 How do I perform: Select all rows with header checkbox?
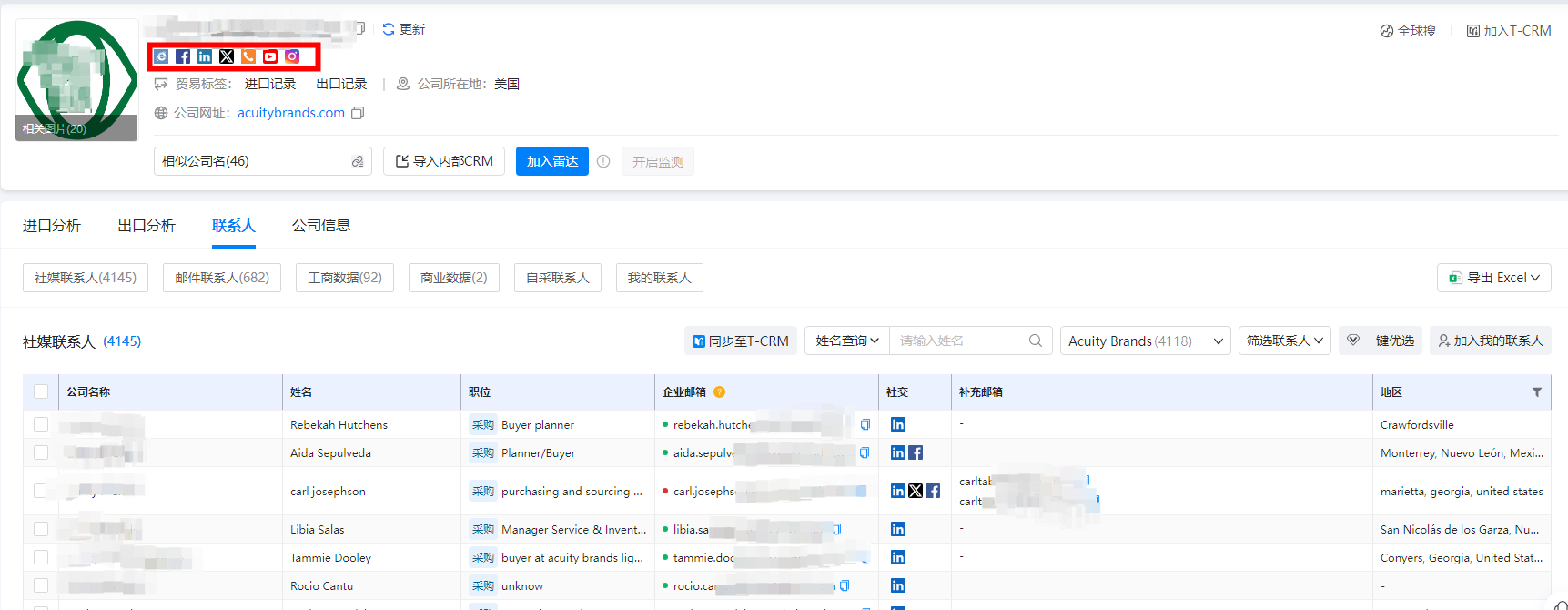click(41, 391)
